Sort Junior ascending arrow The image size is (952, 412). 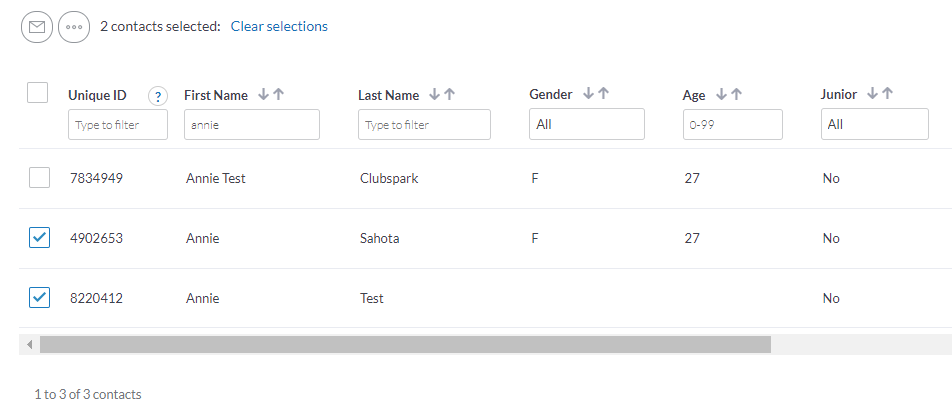(888, 93)
